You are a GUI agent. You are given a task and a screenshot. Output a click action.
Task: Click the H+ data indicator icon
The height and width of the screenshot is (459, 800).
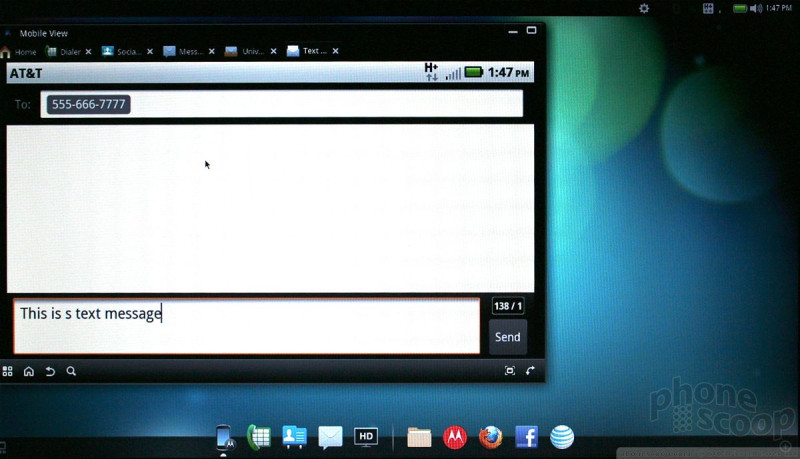431,72
